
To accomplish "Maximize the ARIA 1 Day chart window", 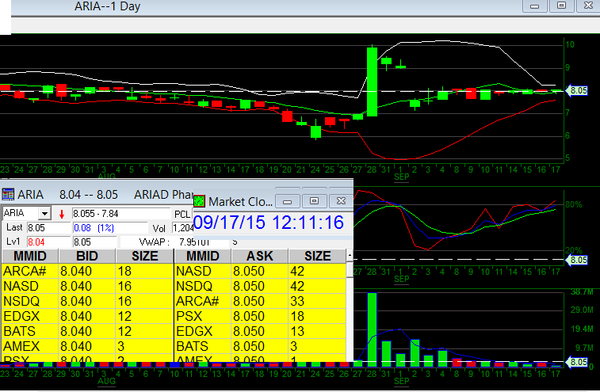I will pyautogui.click(x=561, y=5).
